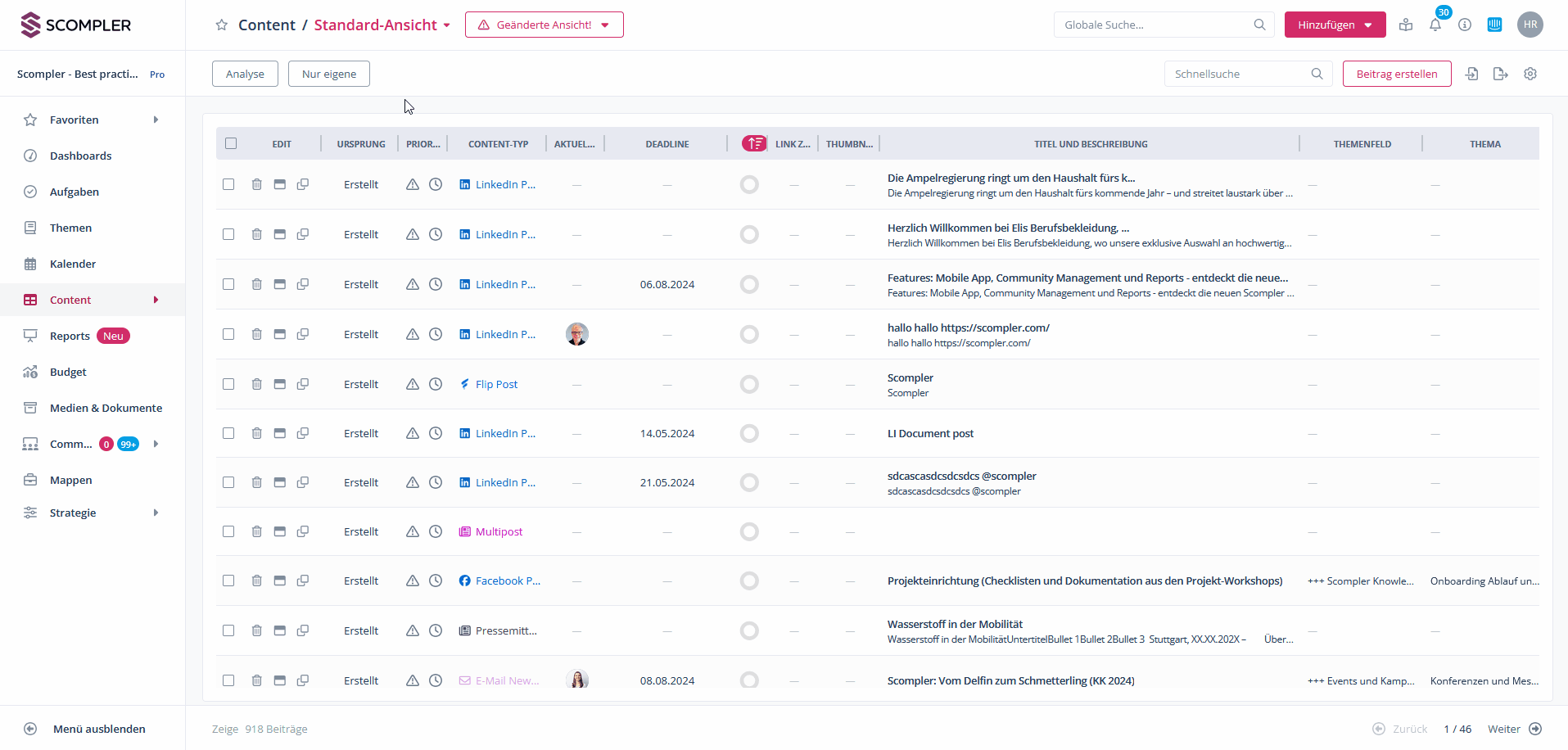Check the box for the Flip Post row
The height and width of the screenshot is (750, 1568).
coord(228,384)
